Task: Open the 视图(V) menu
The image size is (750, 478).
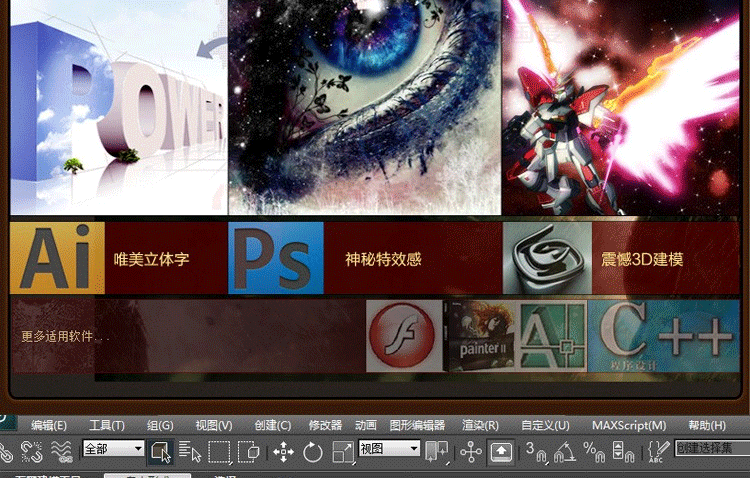Action: pos(214,425)
